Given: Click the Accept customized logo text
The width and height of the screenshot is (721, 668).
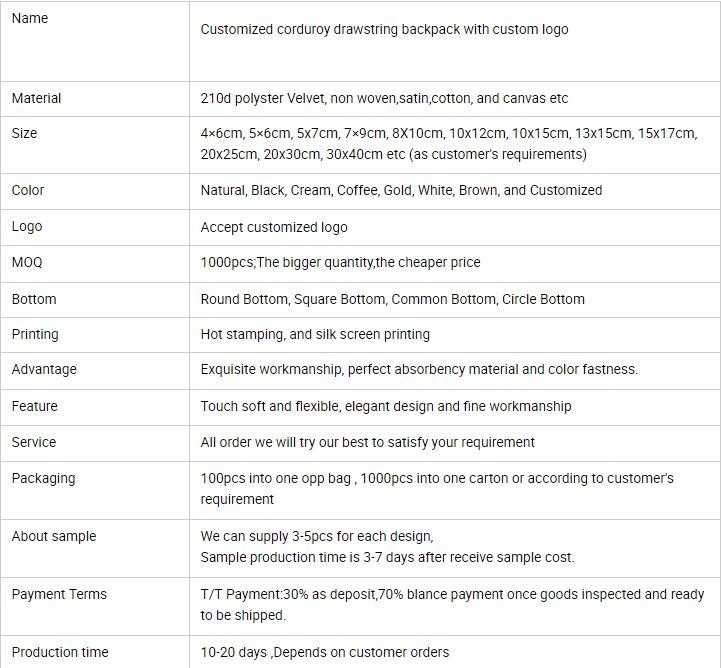Looking at the screenshot, I should pyautogui.click(x=274, y=227).
